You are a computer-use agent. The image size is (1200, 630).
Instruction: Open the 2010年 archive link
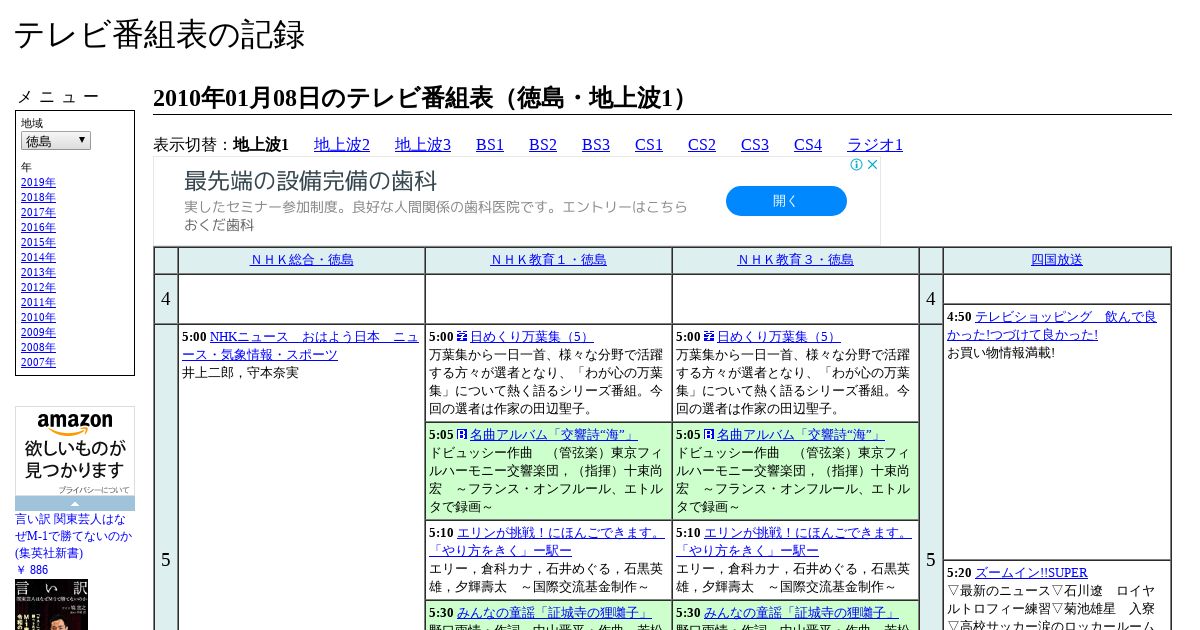tap(38, 318)
